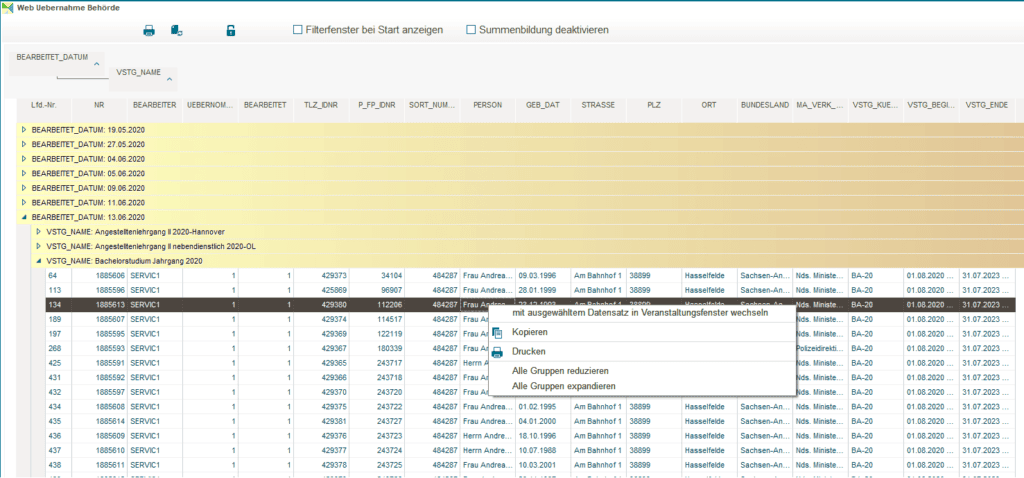Click P_FP_IDNR cell 243718

(x=377, y=377)
